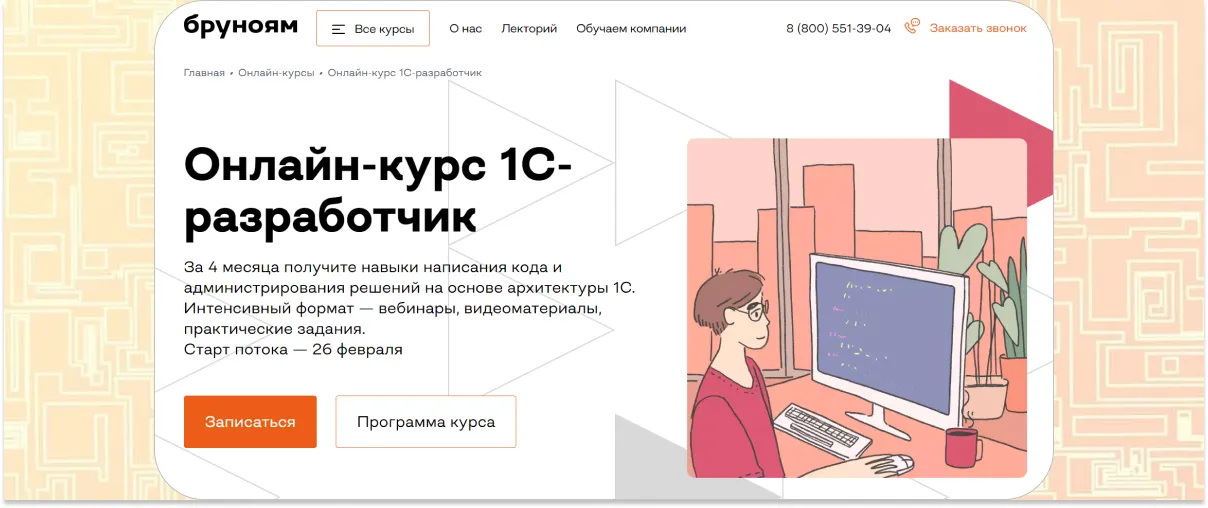Click the Онлайн-курс 1С-разработчик main heading
Image resolution: width=1208 pixels, height=508 pixels.
point(378,190)
